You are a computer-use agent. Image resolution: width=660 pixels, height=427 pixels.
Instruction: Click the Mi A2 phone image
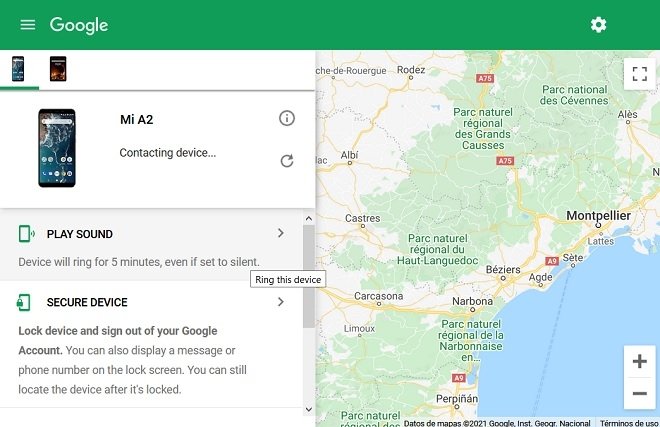57,148
